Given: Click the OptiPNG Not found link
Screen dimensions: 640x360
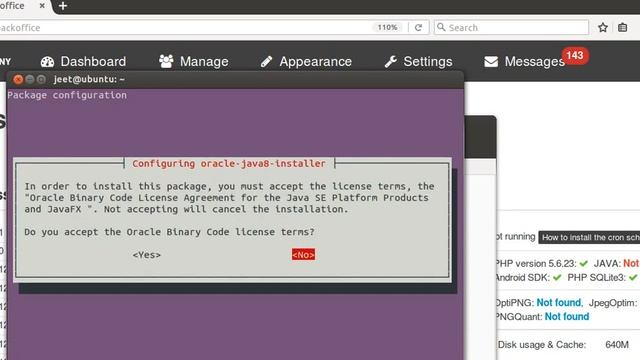Looking at the screenshot, I should (x=559, y=302).
